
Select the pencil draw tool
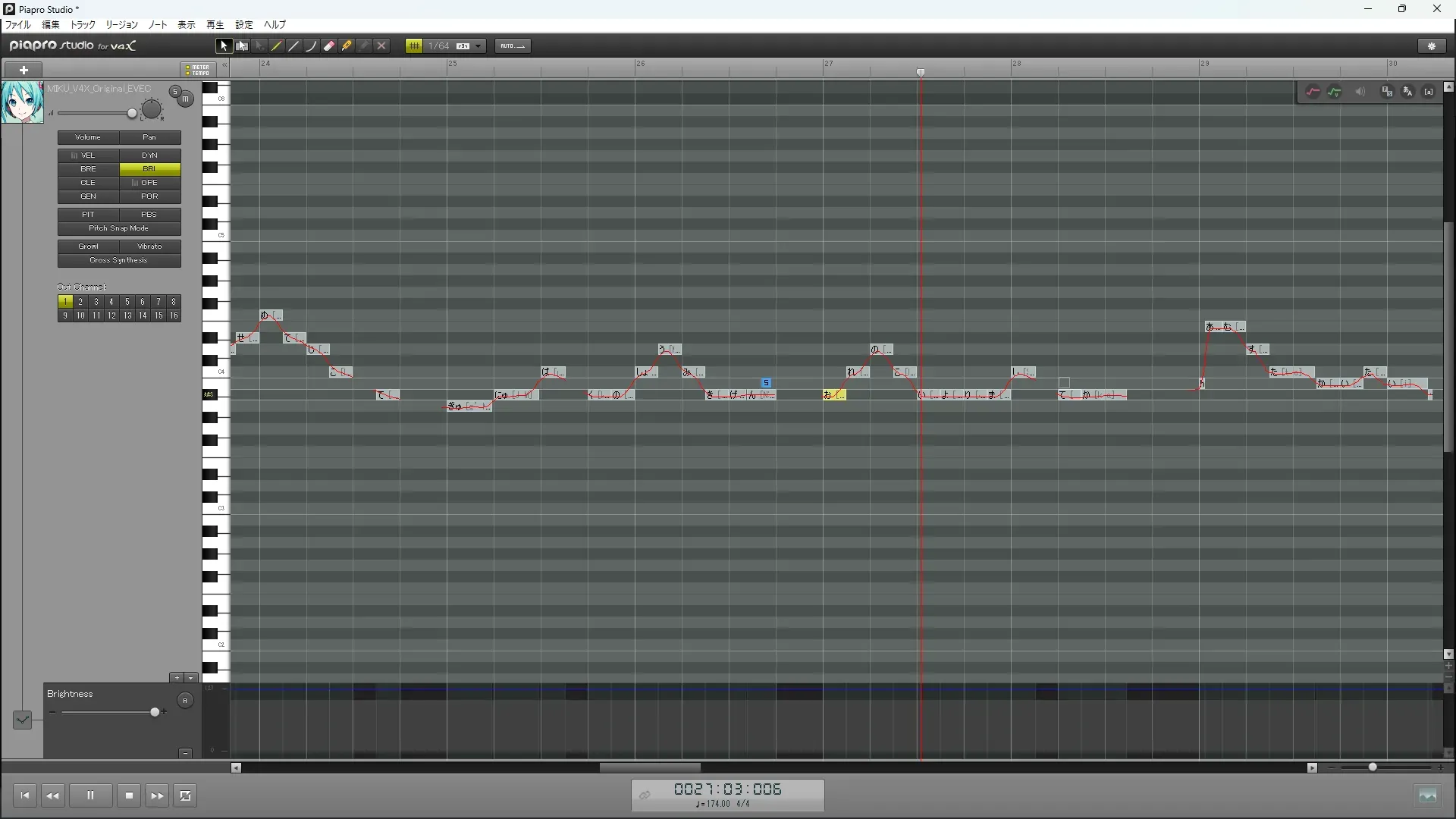point(277,46)
